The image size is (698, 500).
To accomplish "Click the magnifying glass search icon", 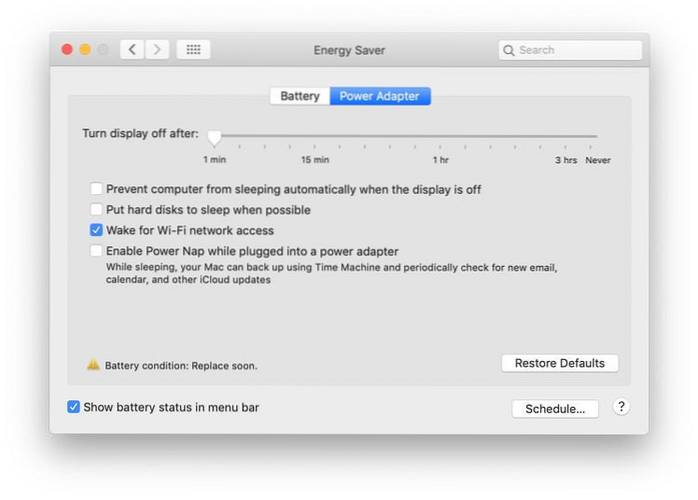I will 510,50.
